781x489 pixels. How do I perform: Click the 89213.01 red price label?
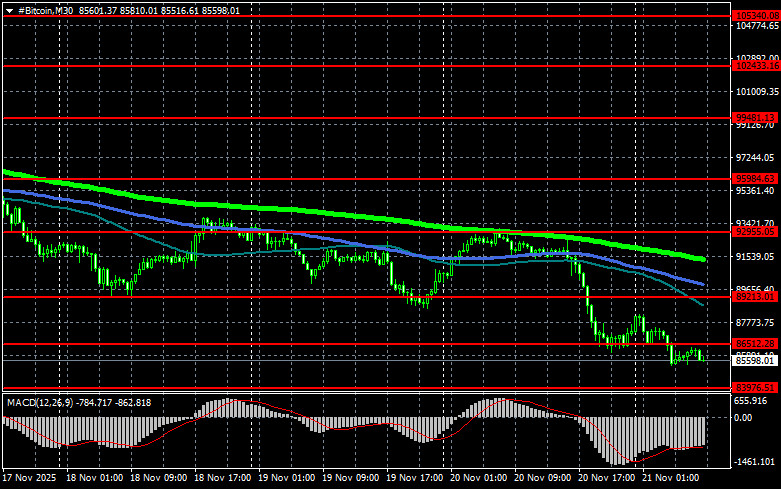(x=755, y=297)
